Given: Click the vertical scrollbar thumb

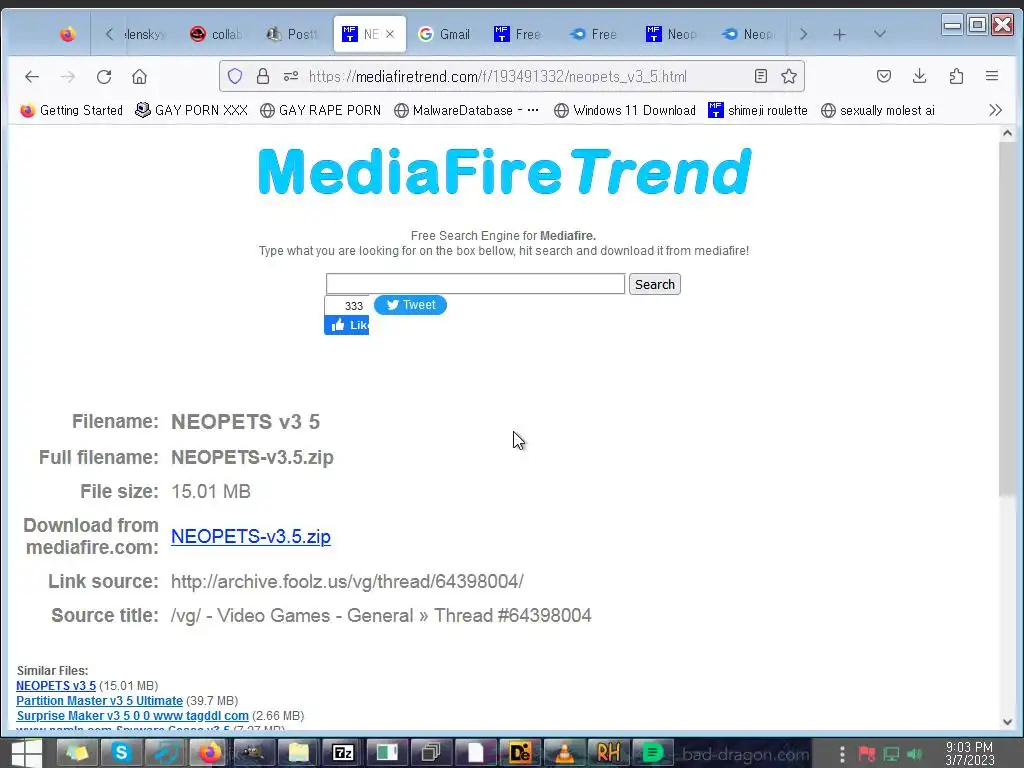Looking at the screenshot, I should click(1008, 318).
